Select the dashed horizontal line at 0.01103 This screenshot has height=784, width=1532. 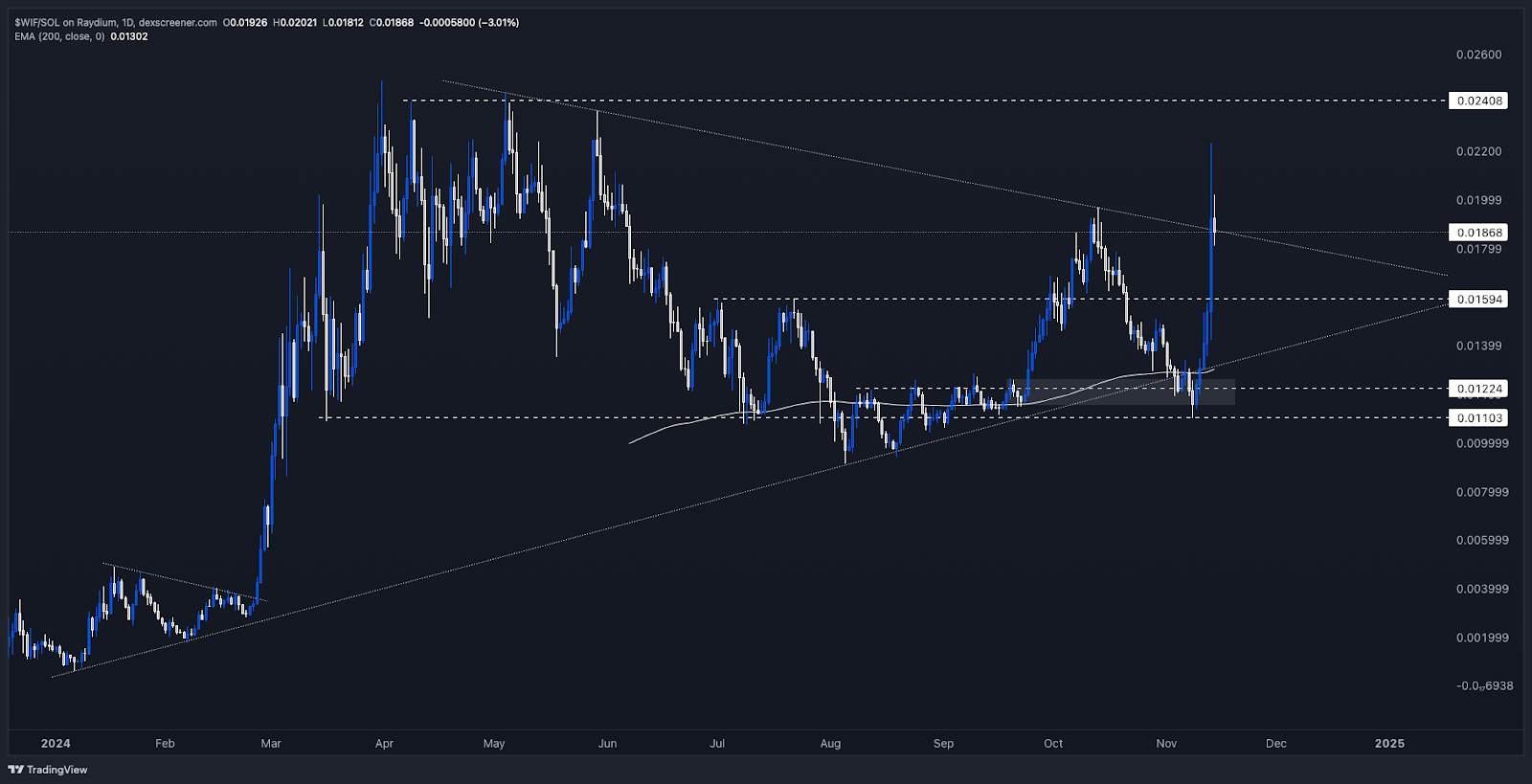[886, 417]
